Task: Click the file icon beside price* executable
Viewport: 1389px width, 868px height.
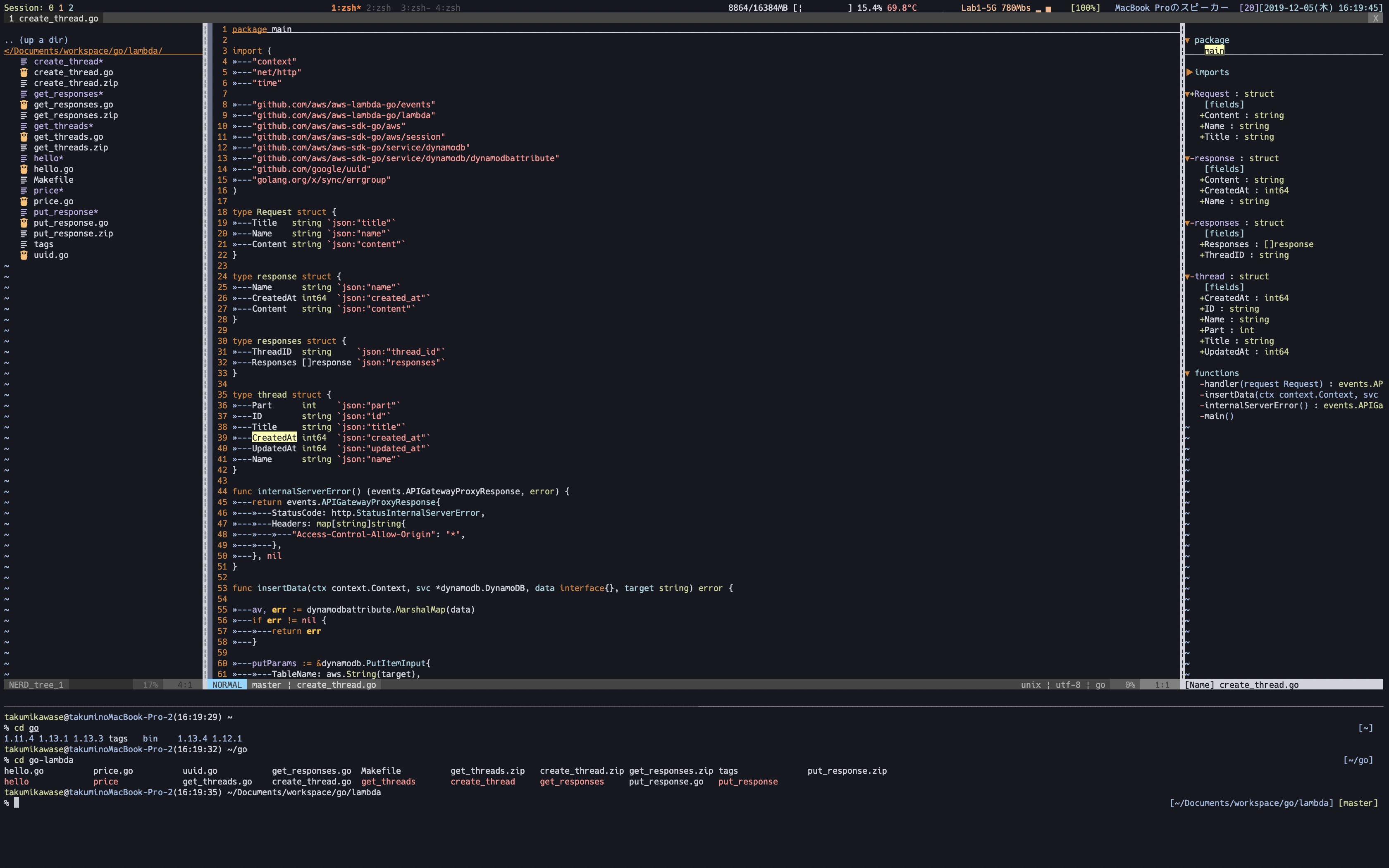Action: point(24,191)
